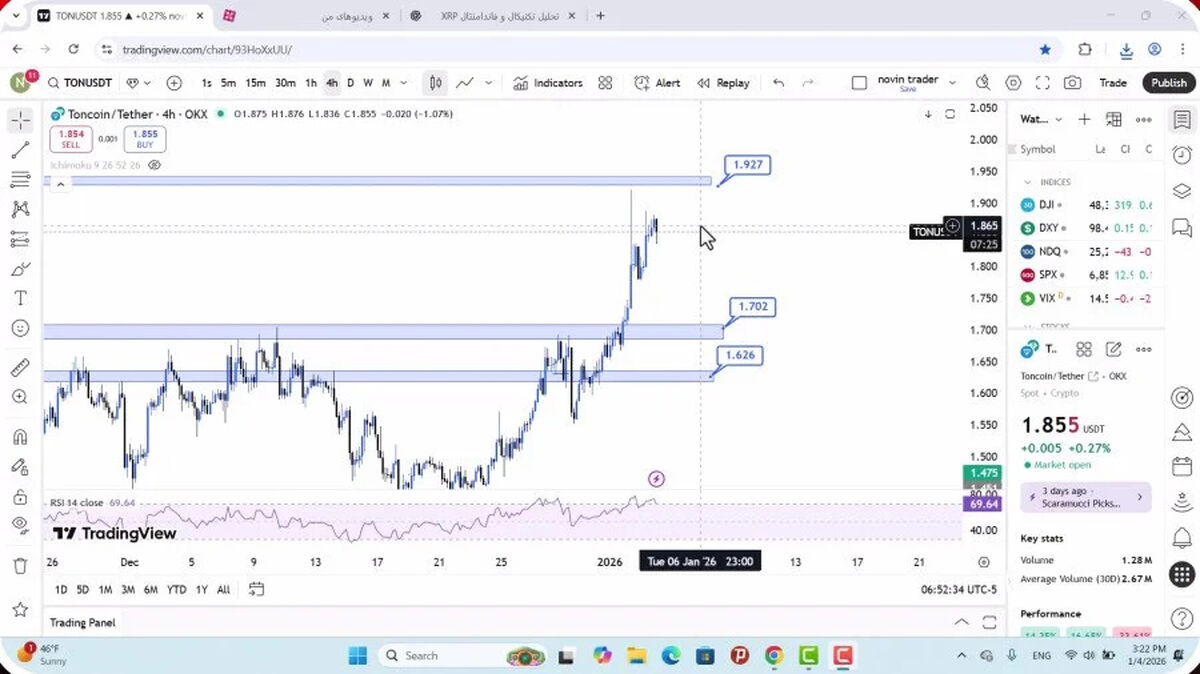Take a chart snapshot with camera
The height and width of the screenshot is (674, 1200).
tap(1072, 83)
